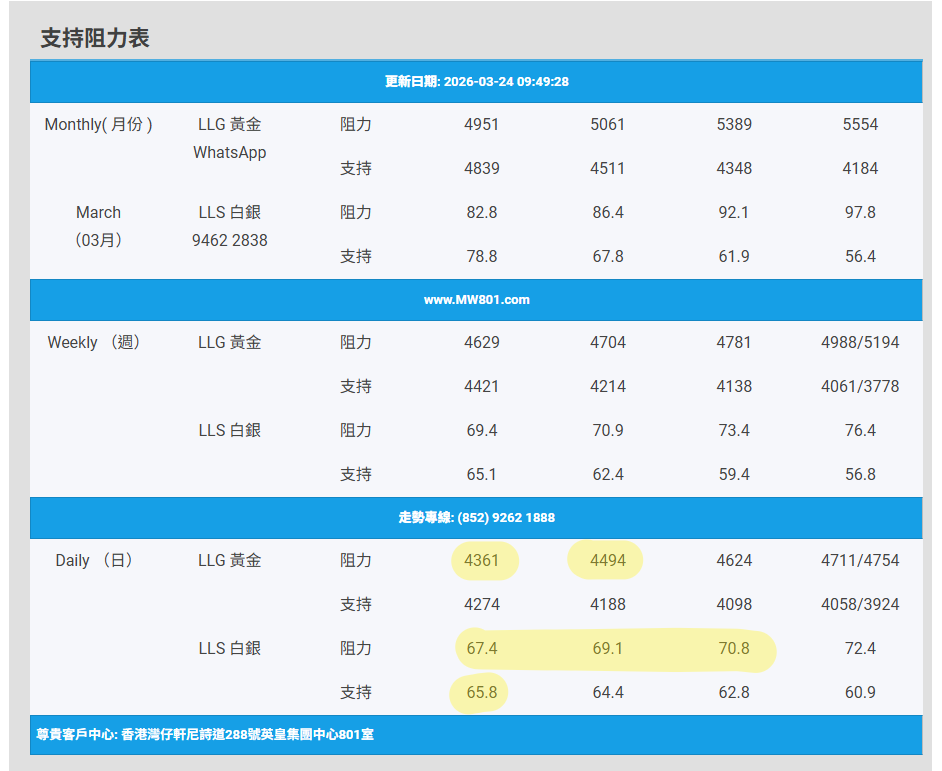Select weekly gold resistance cell 4988/5194
The width and height of the screenshot is (942, 771).
point(860,343)
